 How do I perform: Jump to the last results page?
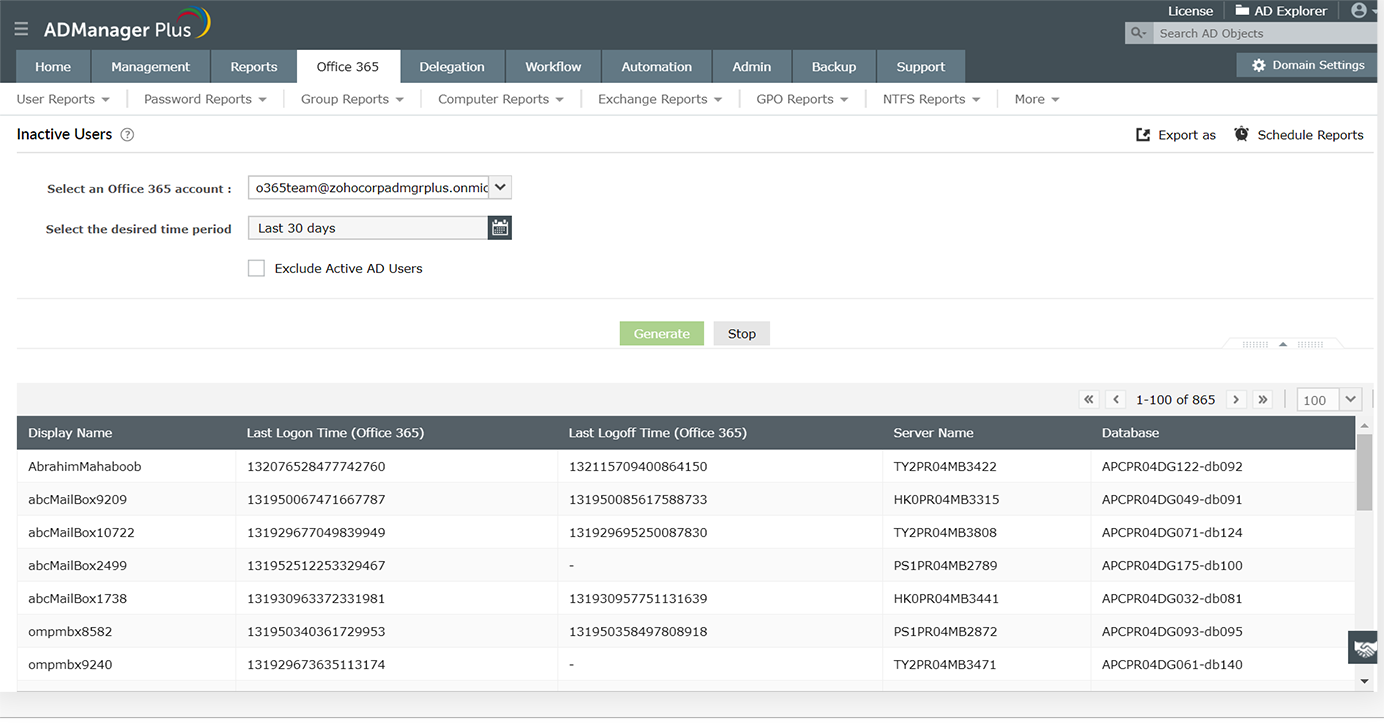pyautogui.click(x=1263, y=399)
